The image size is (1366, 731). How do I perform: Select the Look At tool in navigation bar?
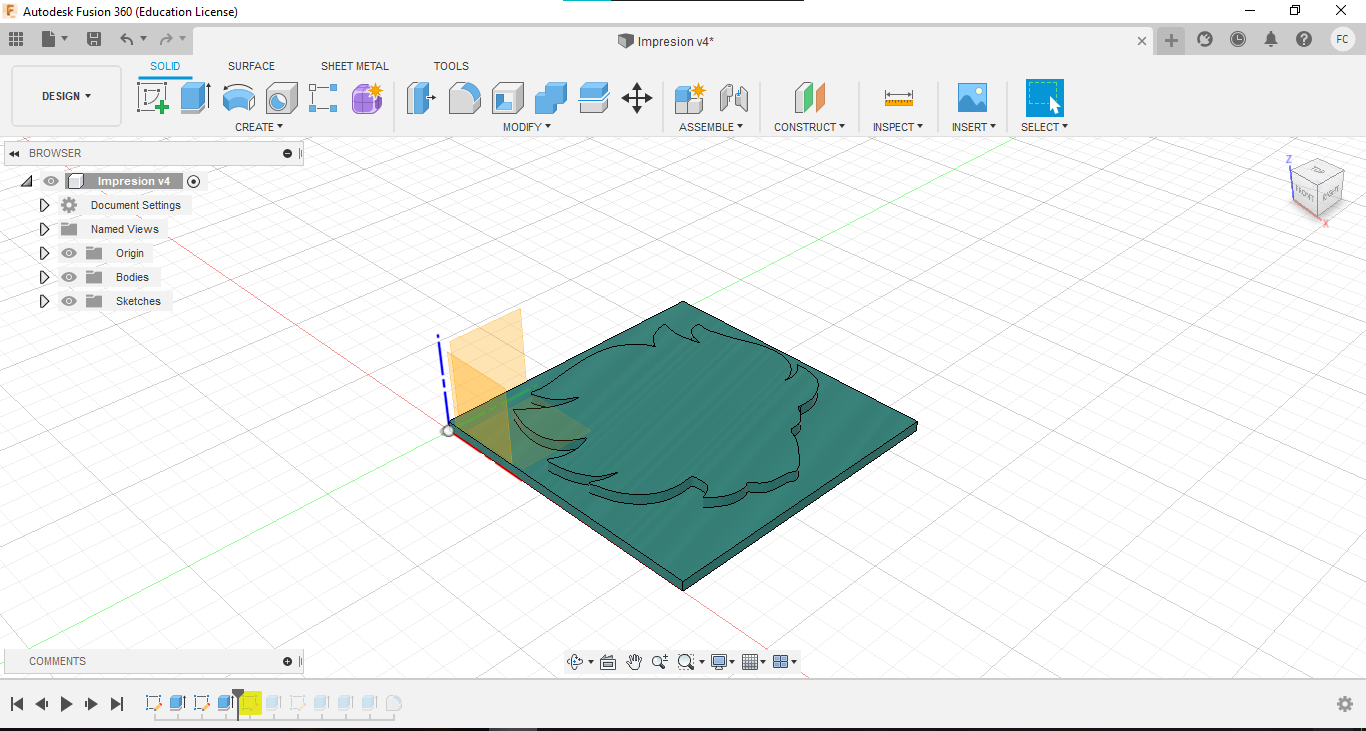[607, 662]
